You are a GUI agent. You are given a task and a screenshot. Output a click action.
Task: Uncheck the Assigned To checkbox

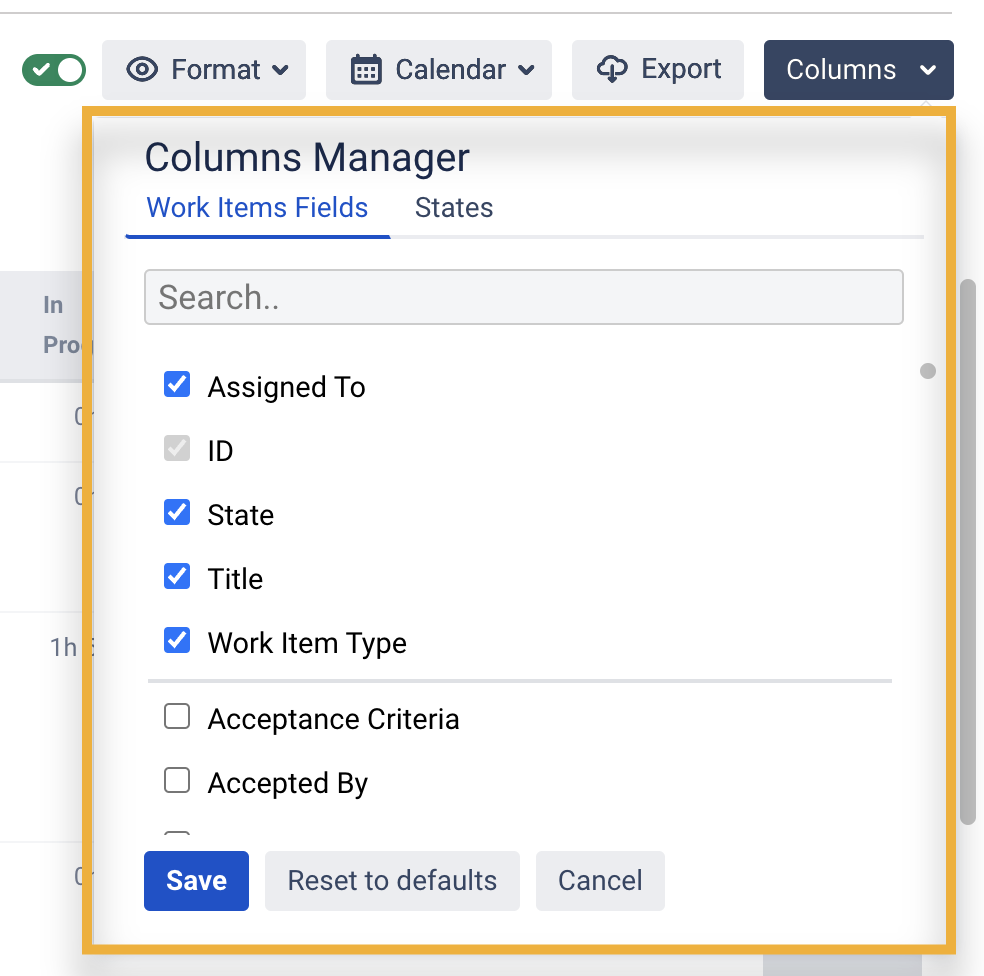[177, 385]
